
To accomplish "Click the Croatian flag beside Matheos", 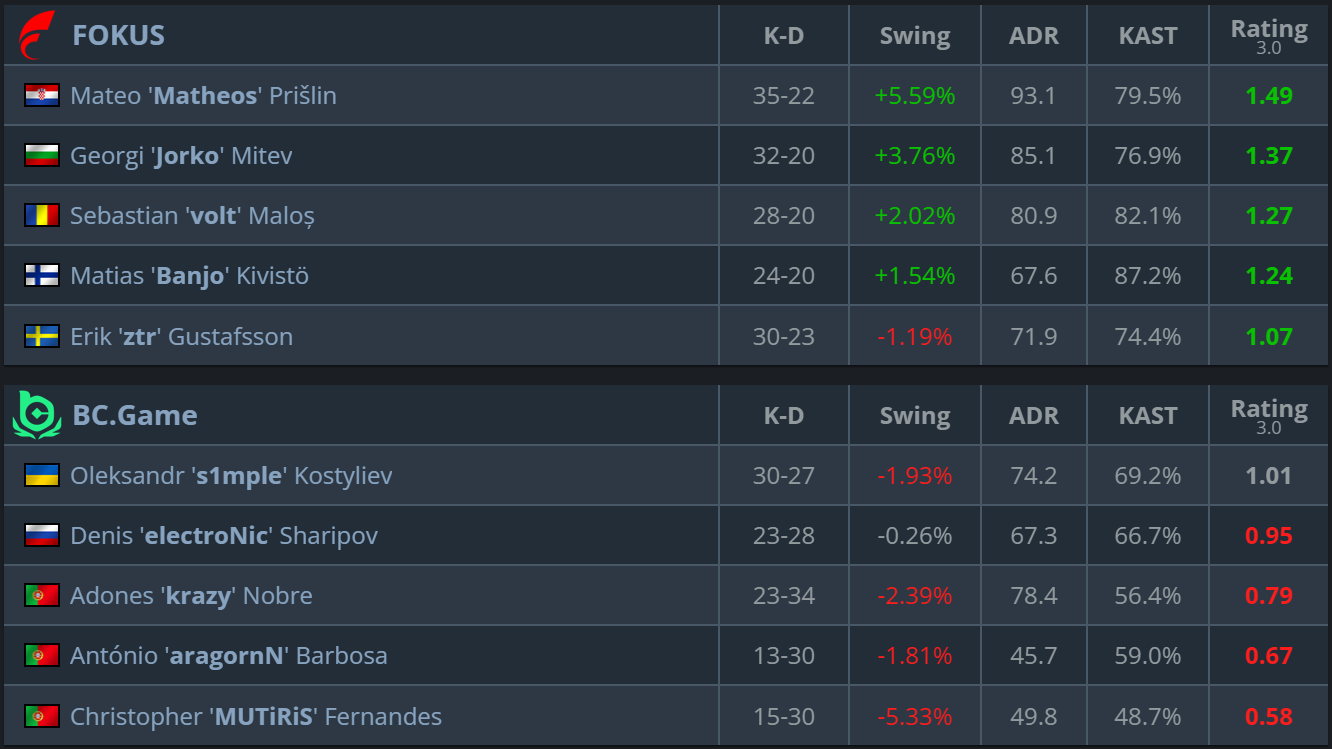I will (x=42, y=95).
